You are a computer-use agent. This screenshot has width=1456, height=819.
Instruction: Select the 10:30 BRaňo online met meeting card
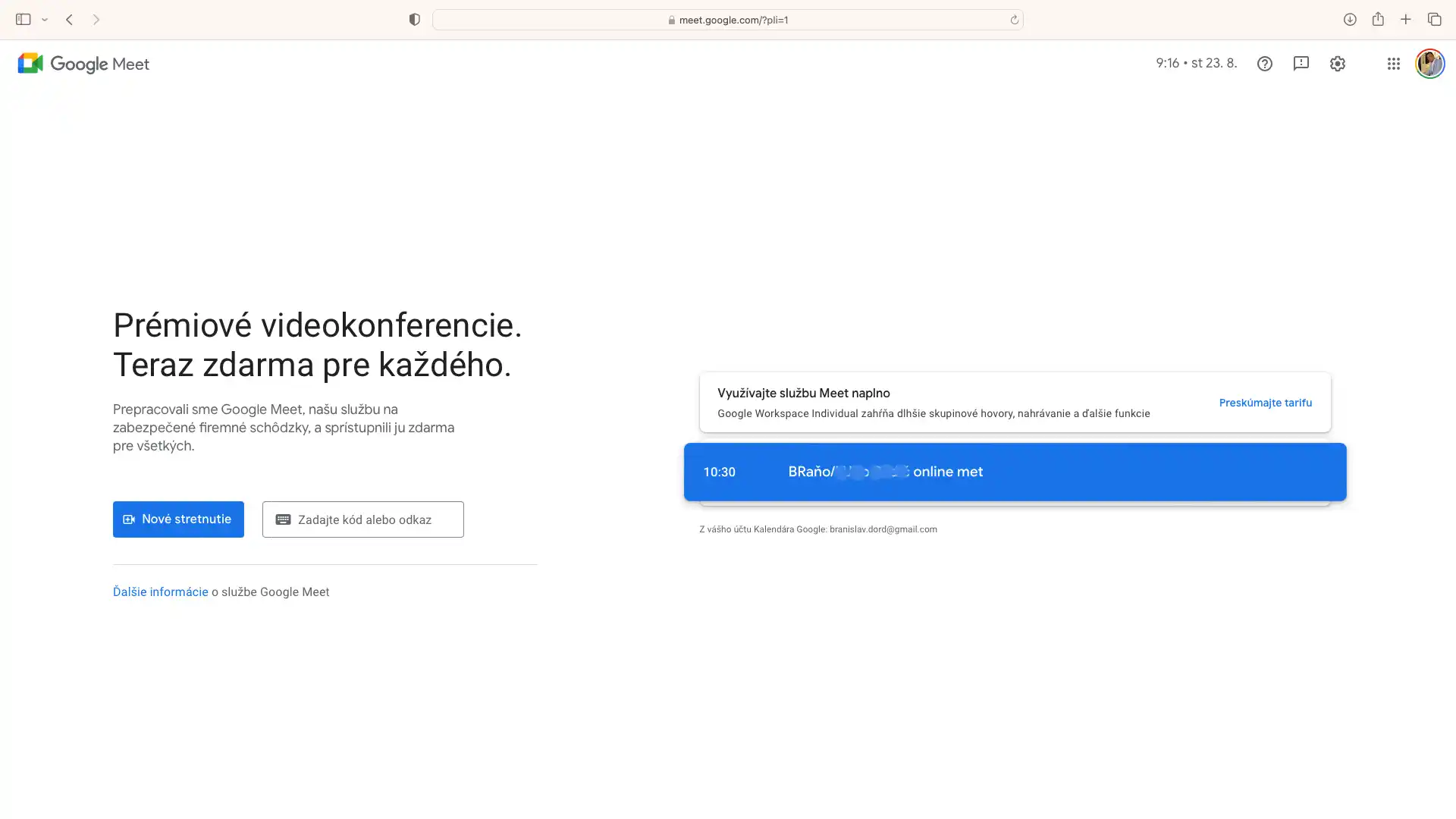click(x=1015, y=472)
